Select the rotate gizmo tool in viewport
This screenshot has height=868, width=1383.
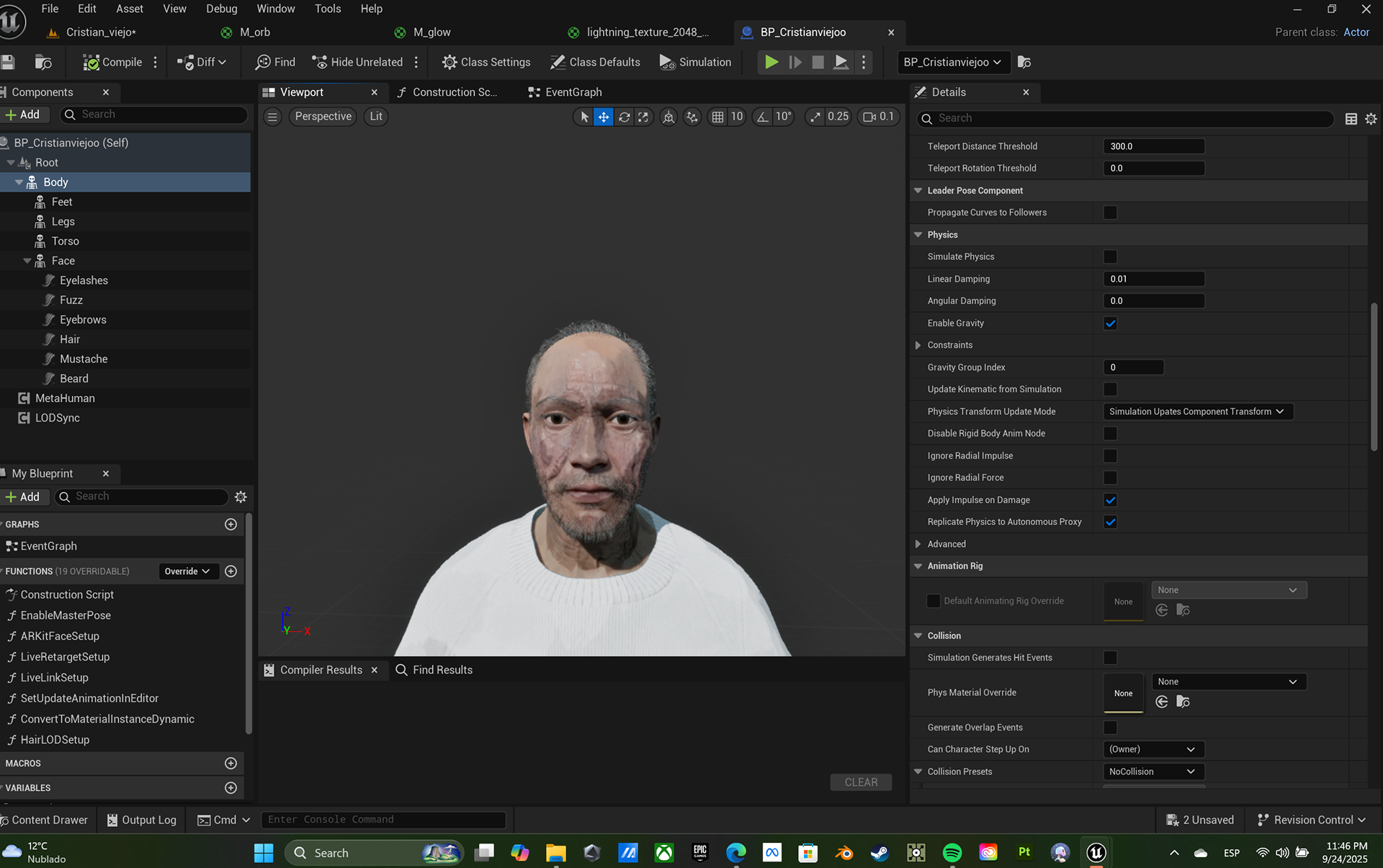[x=624, y=117]
